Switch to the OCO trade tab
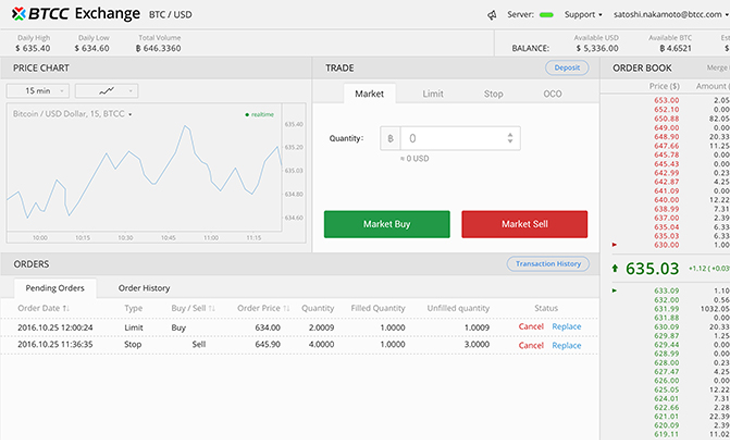 pos(553,94)
